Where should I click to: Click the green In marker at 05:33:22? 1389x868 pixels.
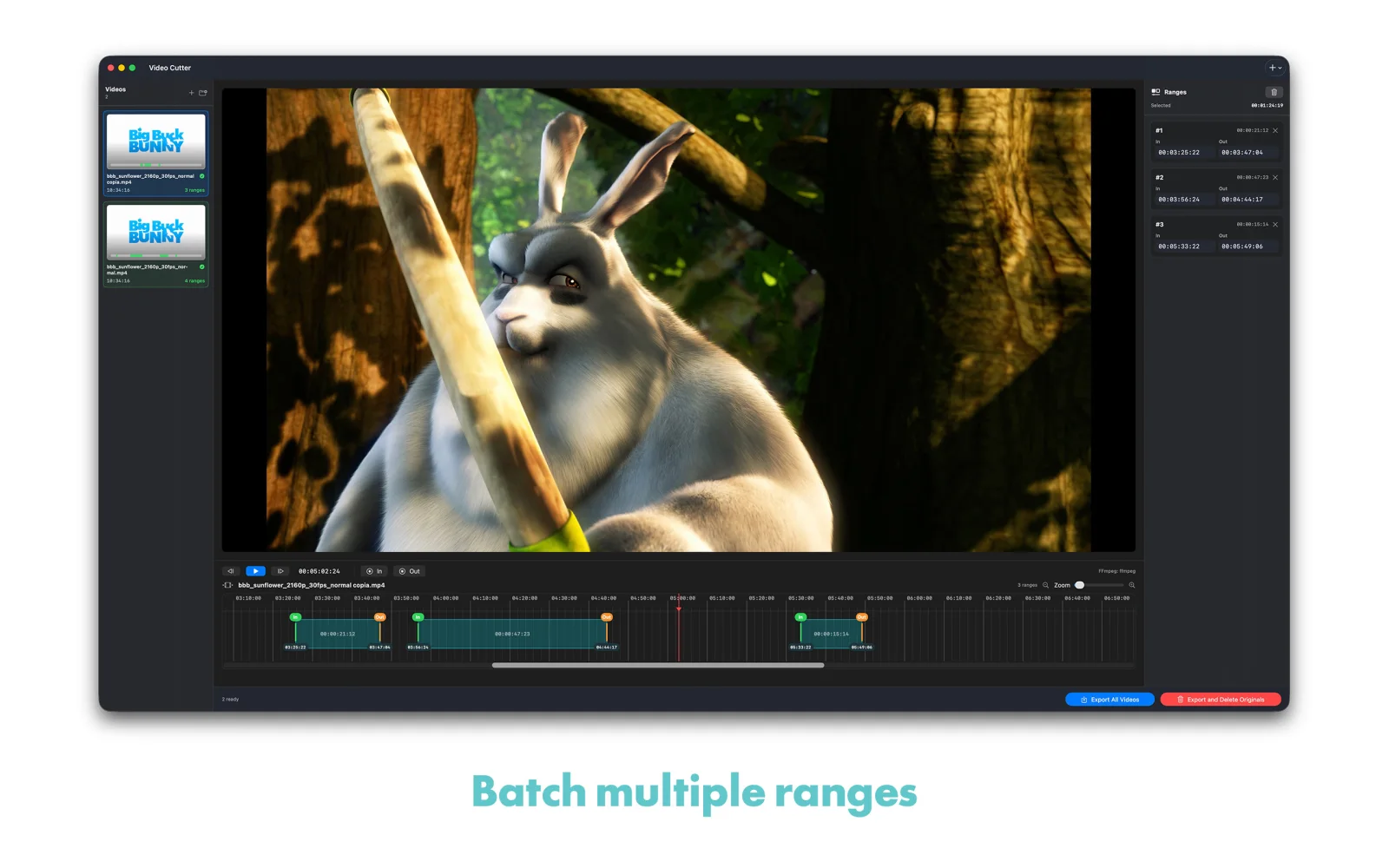(800, 617)
